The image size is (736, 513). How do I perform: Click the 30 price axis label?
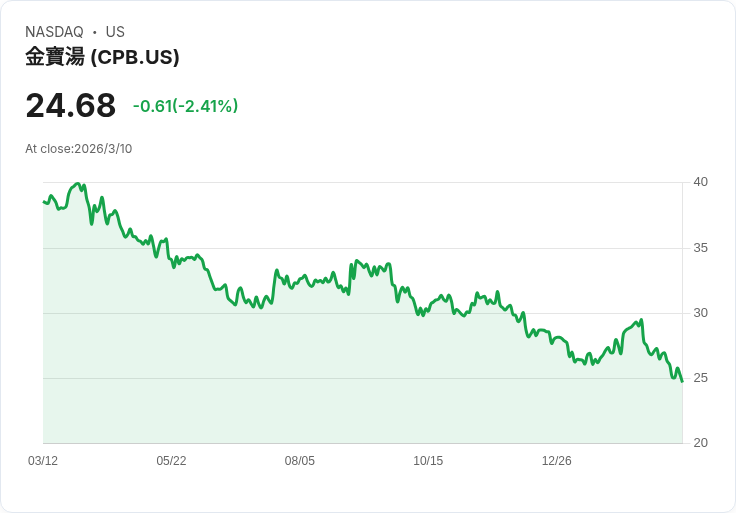point(700,313)
